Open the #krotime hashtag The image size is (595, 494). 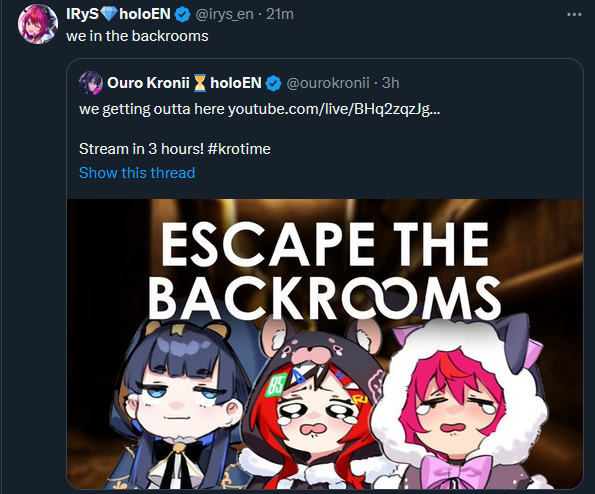(239, 149)
